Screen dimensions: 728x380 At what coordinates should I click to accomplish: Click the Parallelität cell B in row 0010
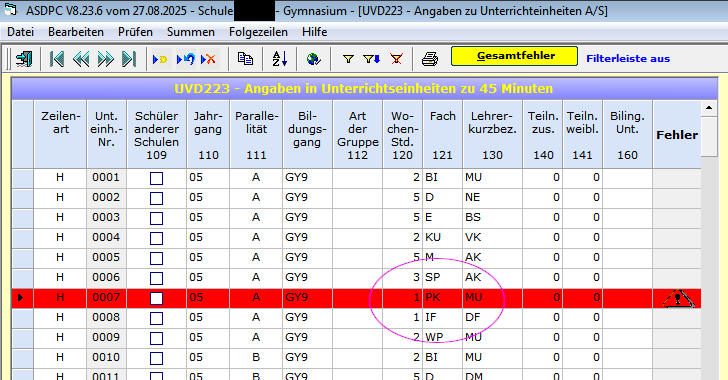(x=256, y=358)
